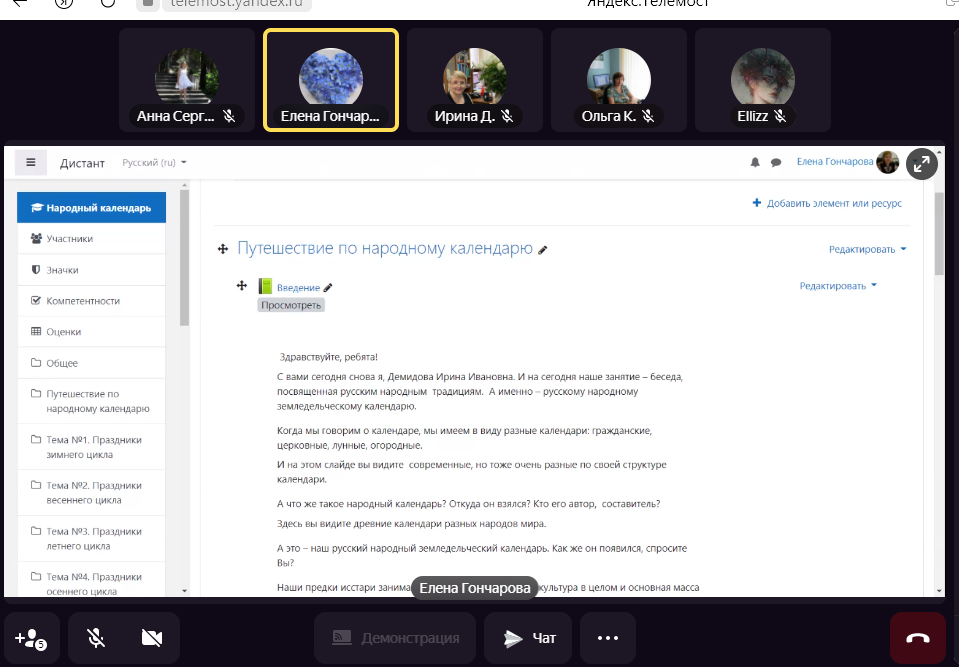Open notifications bell icon
This screenshot has width=959, height=667.
[x=755, y=162]
